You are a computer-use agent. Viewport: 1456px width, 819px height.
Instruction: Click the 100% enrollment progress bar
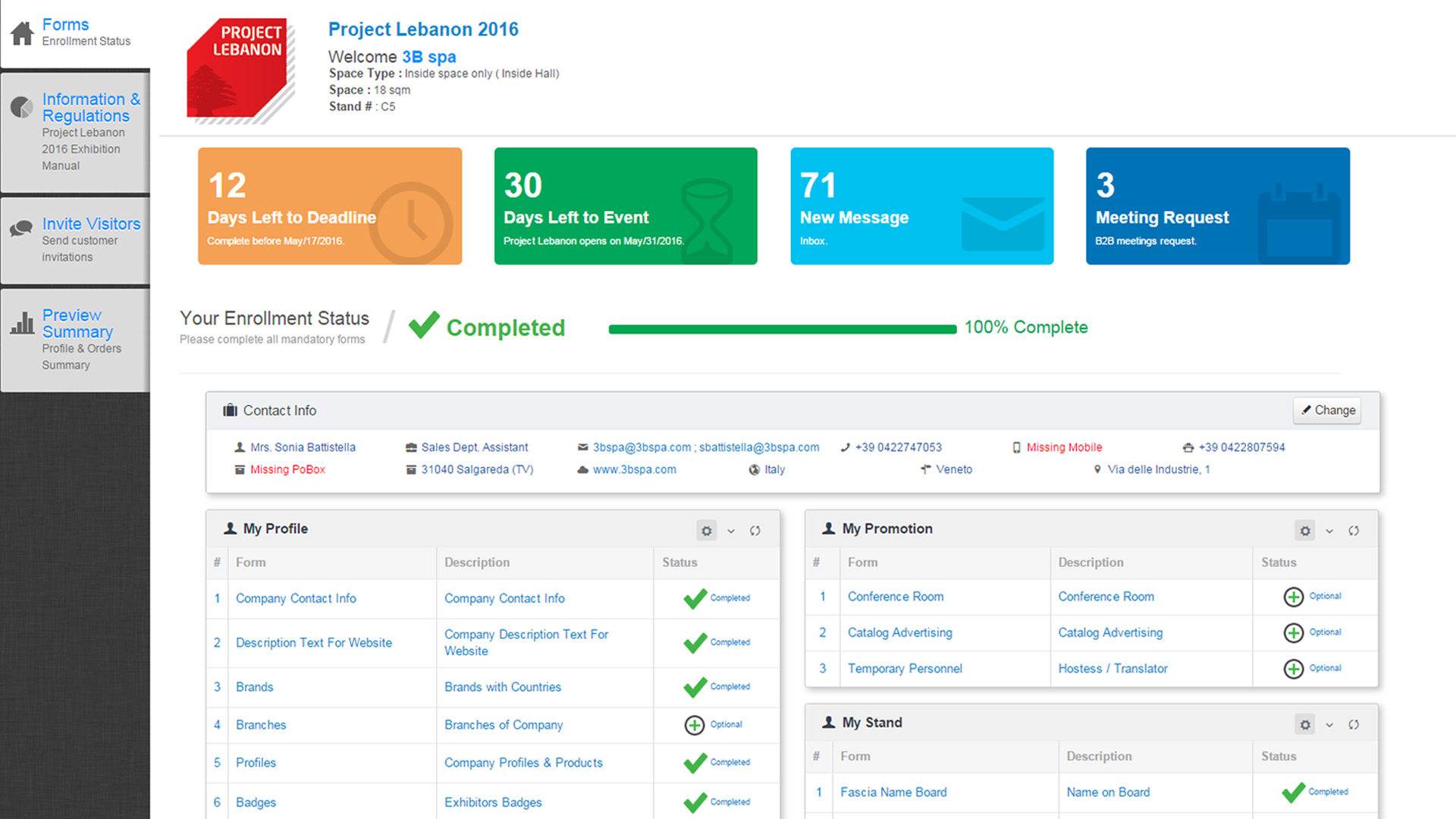click(782, 329)
